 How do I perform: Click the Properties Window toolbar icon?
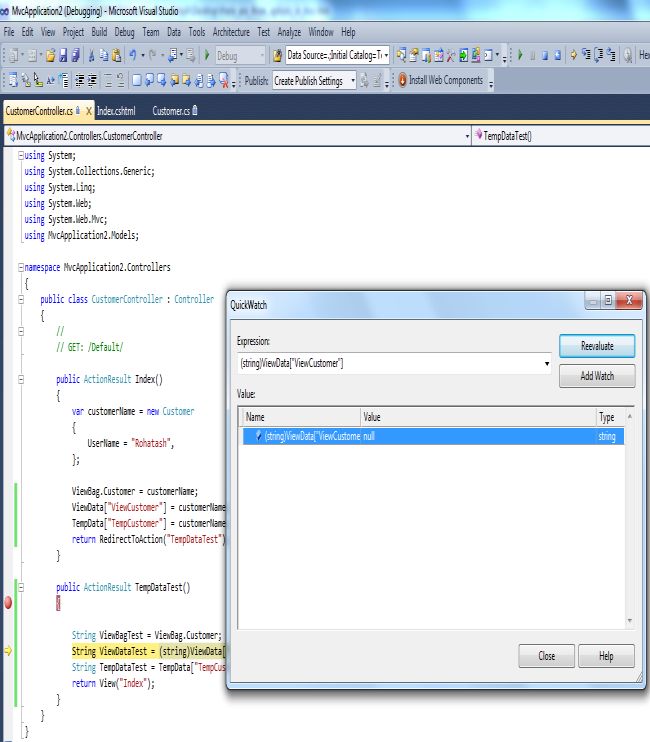click(413, 55)
